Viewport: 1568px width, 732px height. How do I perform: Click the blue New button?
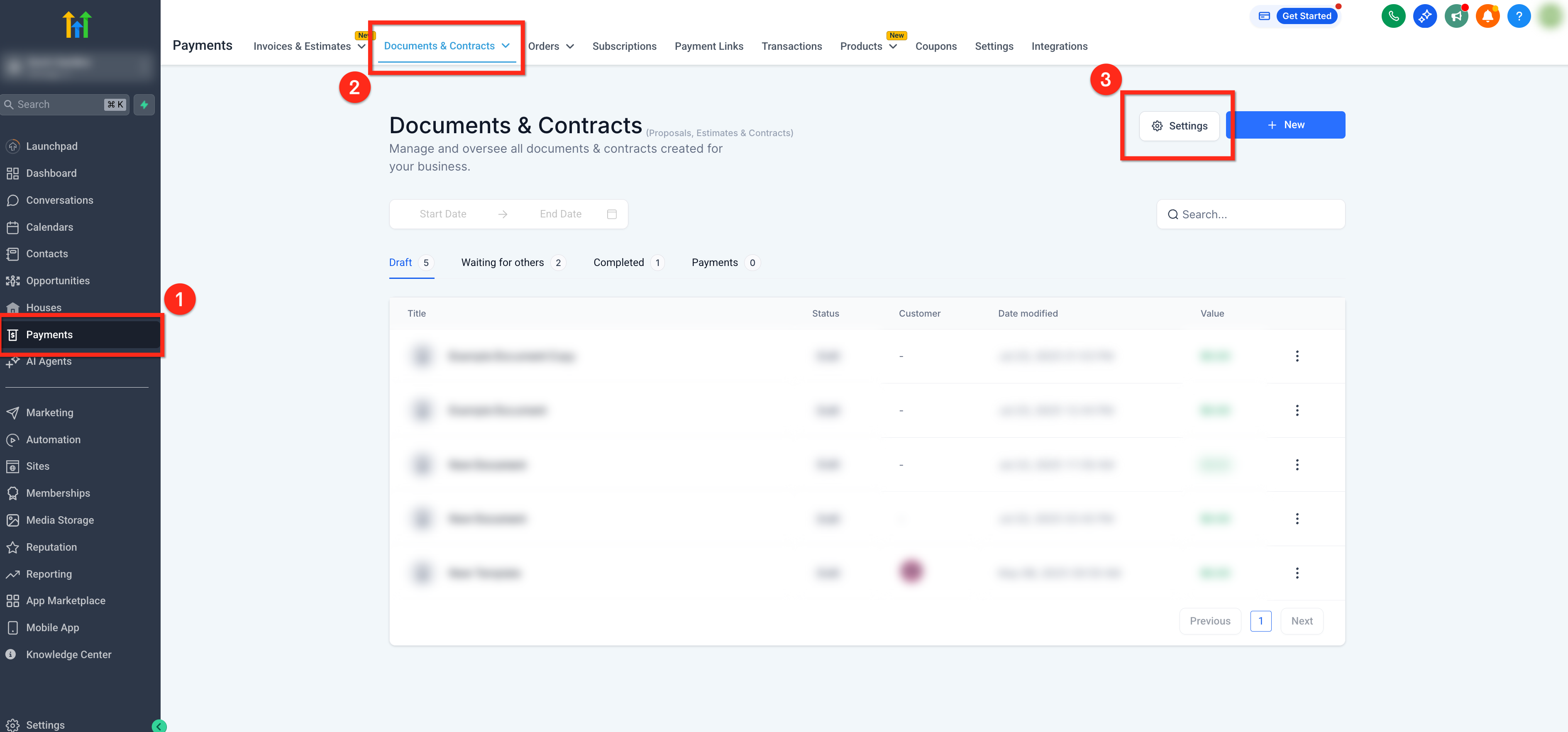[1285, 125]
